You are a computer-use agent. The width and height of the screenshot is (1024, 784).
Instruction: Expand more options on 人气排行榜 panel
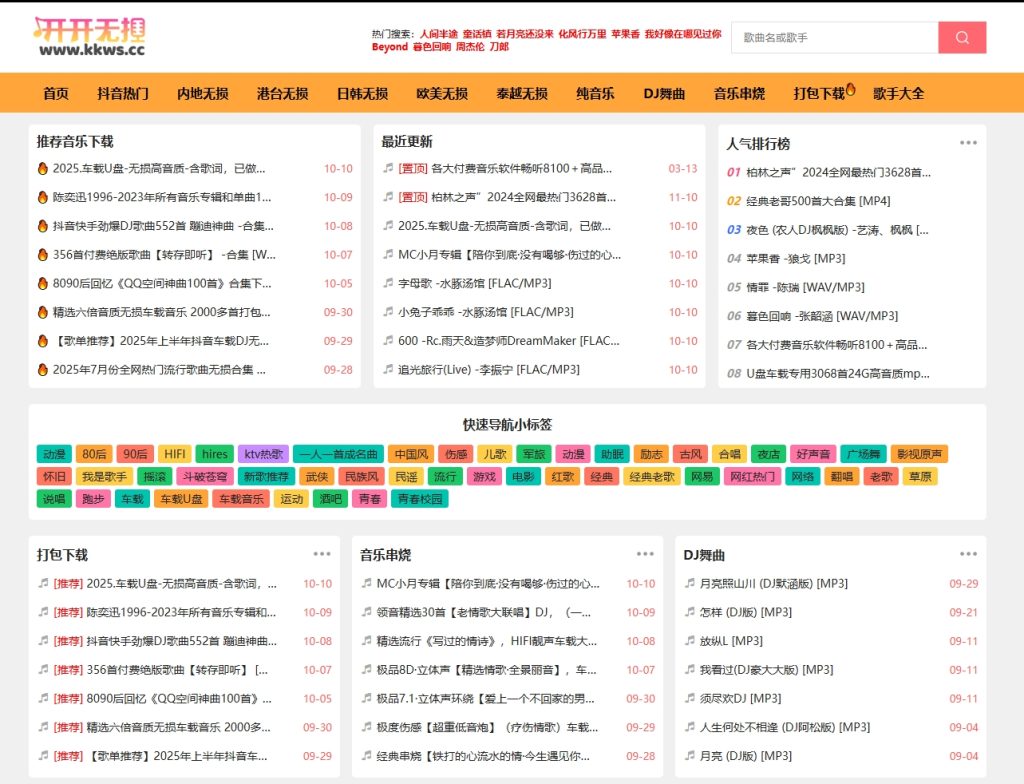[x=967, y=142]
